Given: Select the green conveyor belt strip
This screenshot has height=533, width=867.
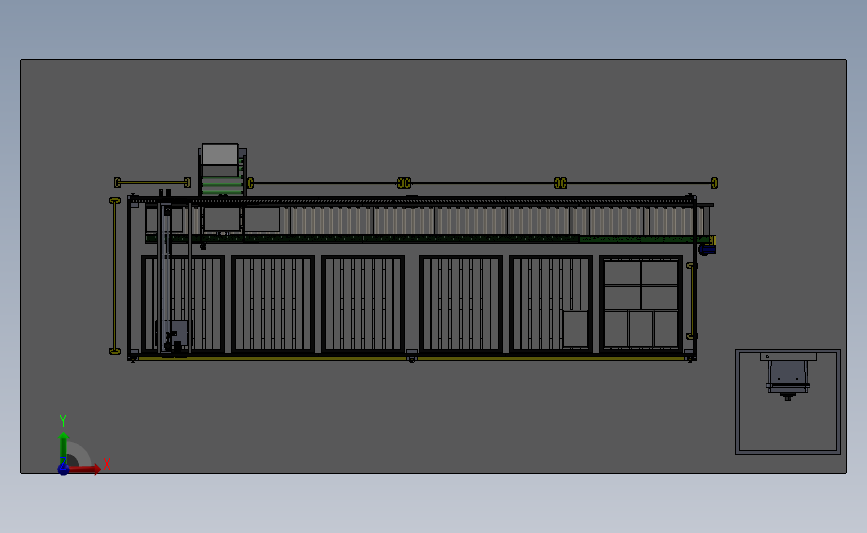Looking at the screenshot, I should (x=427, y=239).
